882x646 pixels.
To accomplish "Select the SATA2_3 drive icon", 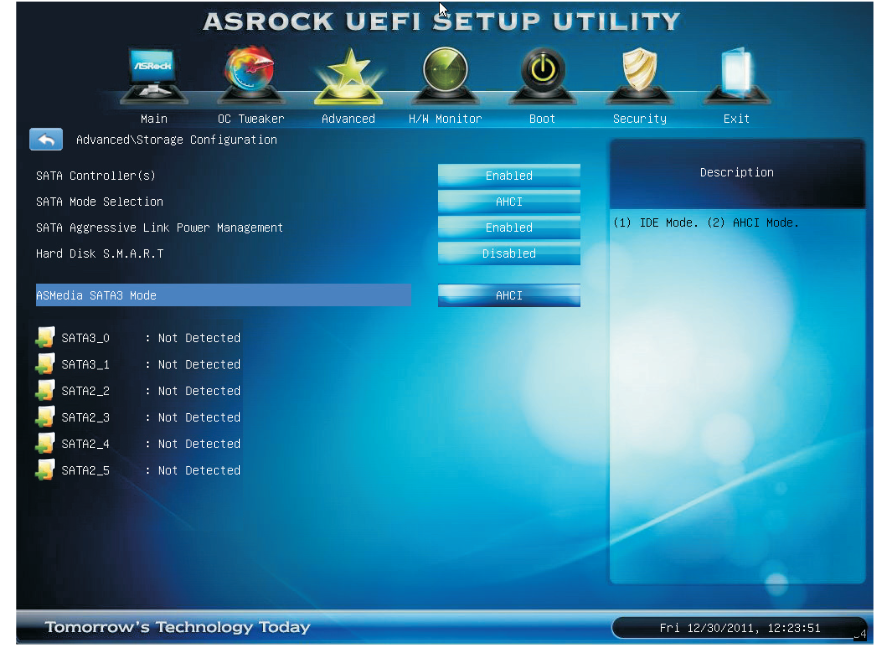I will click(45, 417).
